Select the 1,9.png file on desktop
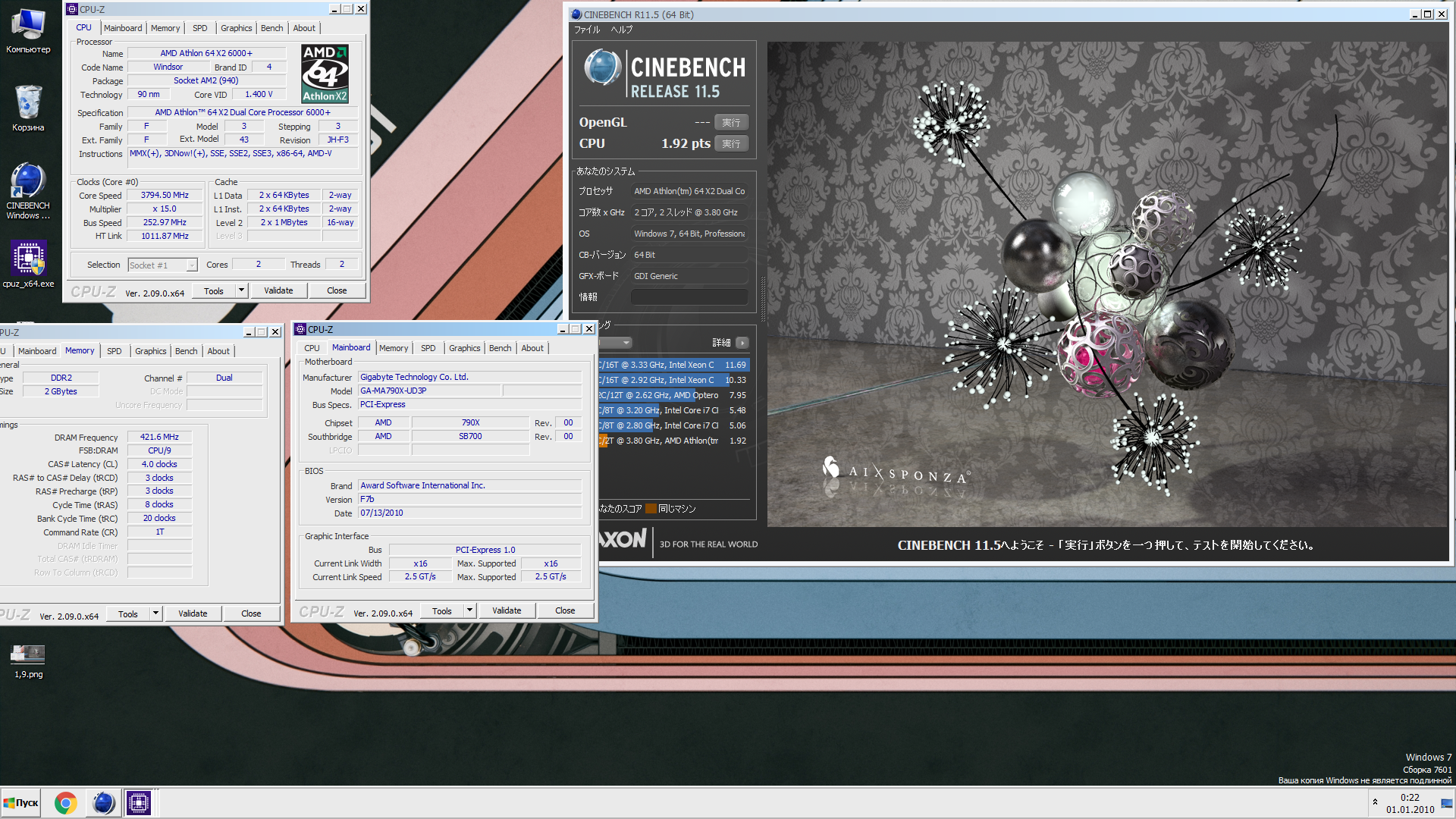This screenshot has width=1456, height=819. point(28,661)
